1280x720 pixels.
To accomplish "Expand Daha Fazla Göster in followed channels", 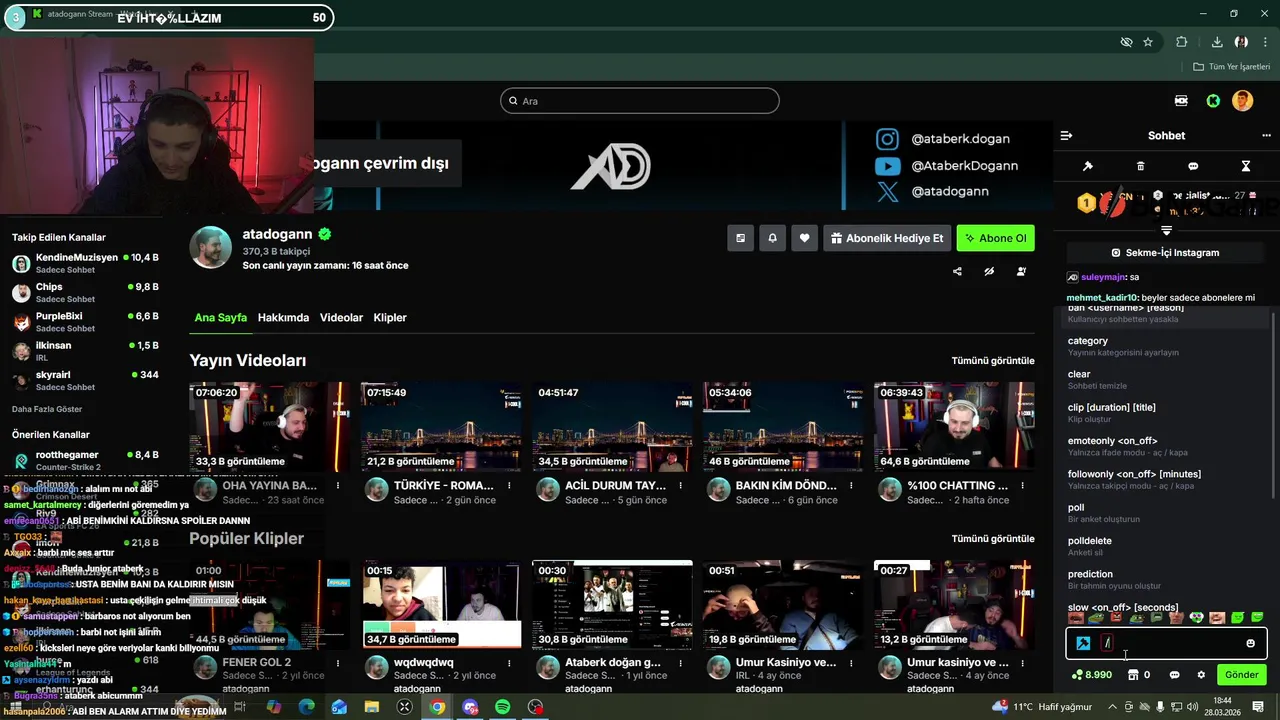I will tap(47, 409).
